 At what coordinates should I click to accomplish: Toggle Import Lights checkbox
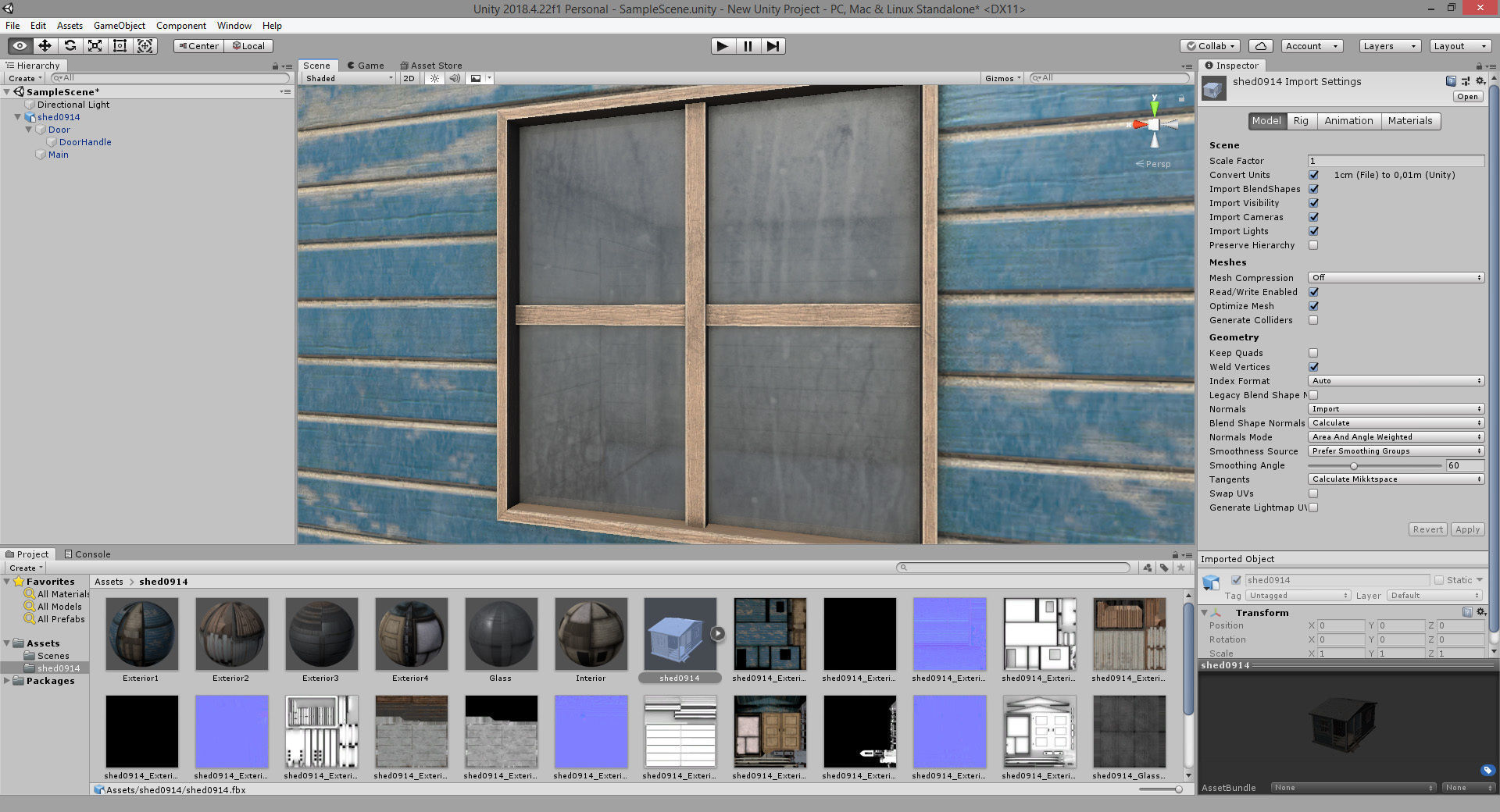(1313, 231)
